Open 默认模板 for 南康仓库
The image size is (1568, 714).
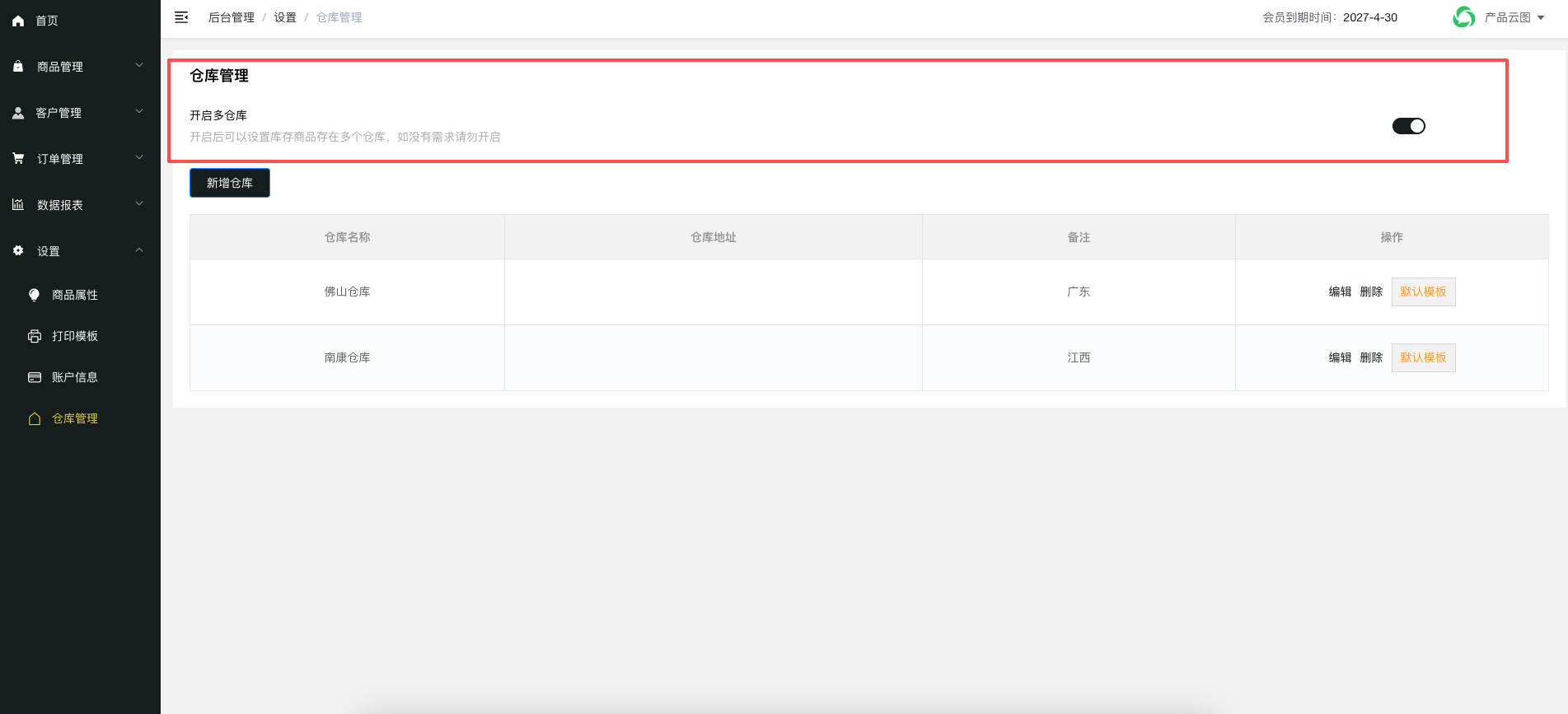[1423, 357]
